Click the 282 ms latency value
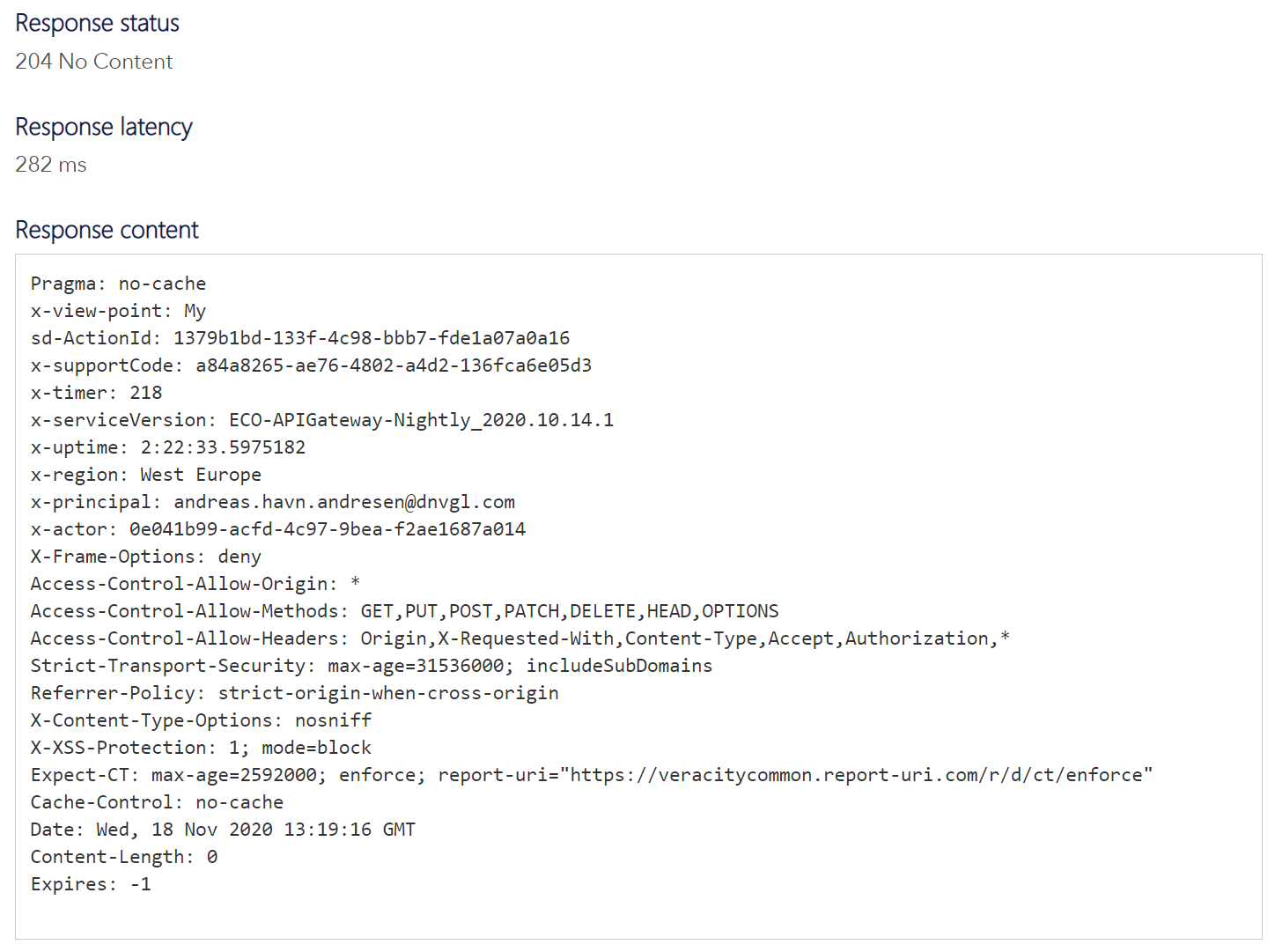Viewport: 1275px width, 952px height. coord(51,165)
